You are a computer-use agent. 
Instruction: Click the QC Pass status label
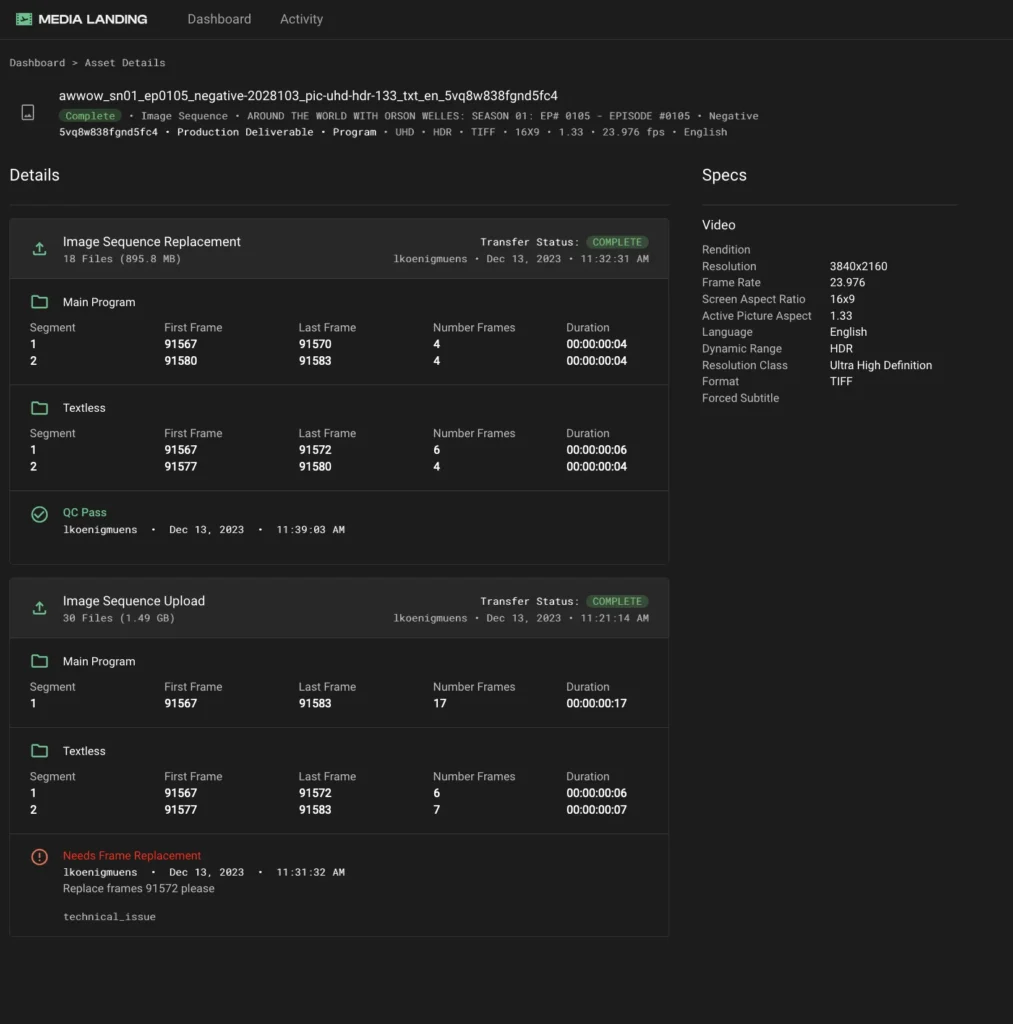pos(85,512)
